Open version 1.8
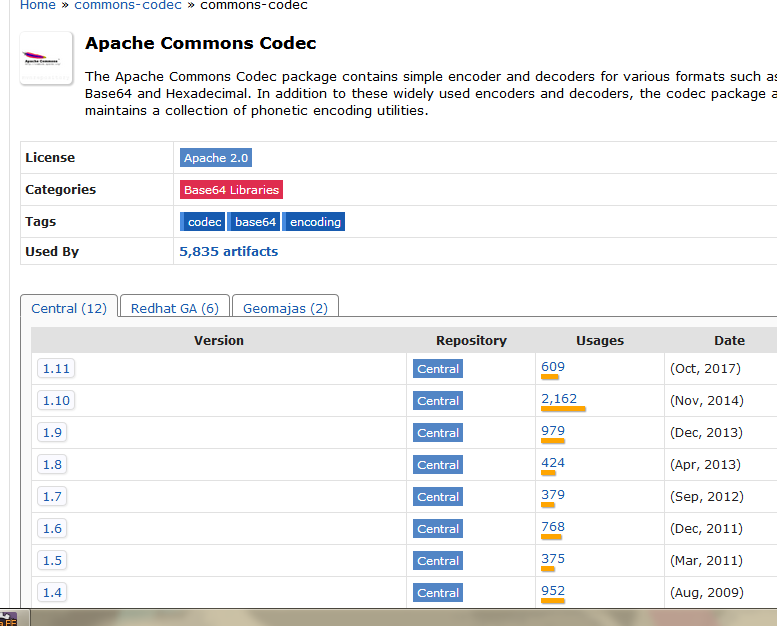The image size is (777, 626). click(52, 464)
